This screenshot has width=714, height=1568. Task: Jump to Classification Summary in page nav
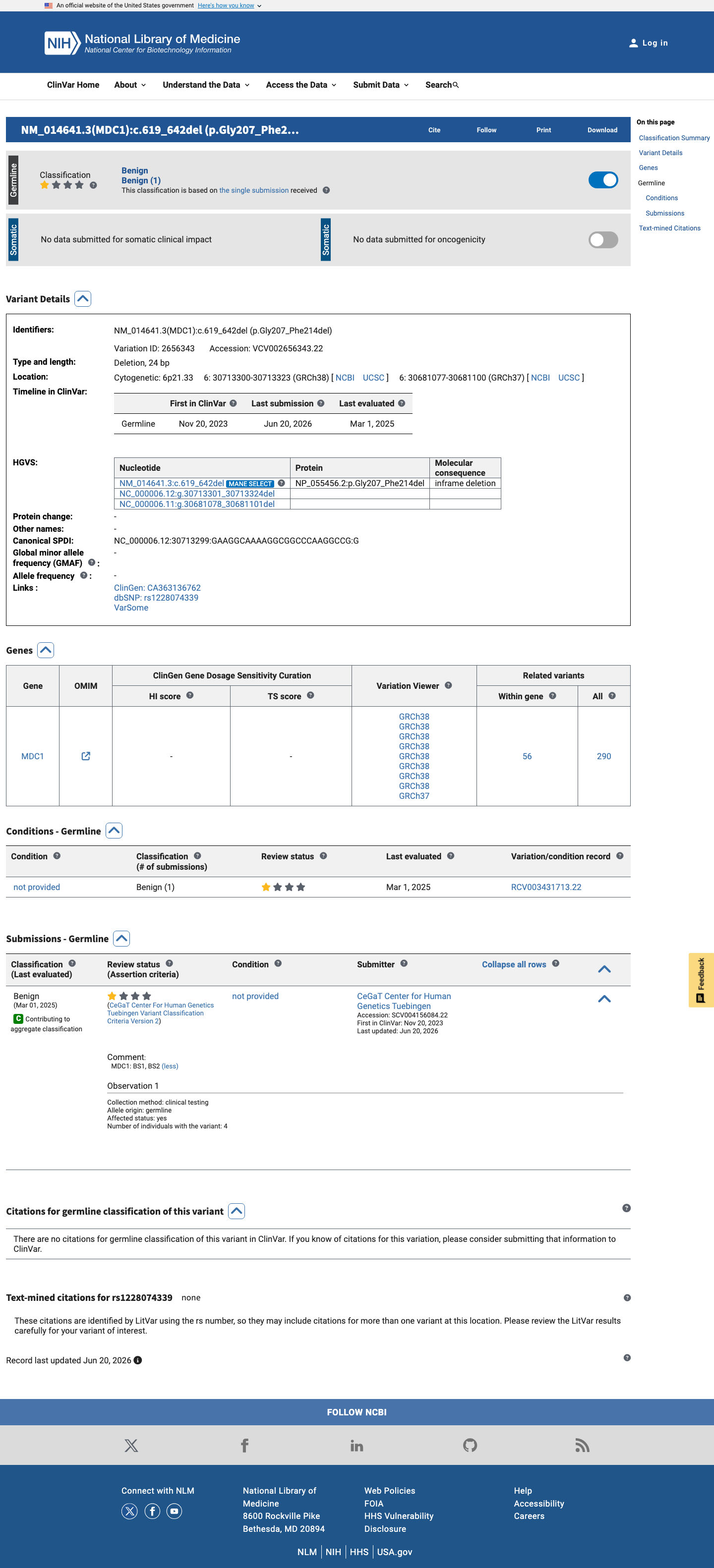click(674, 138)
